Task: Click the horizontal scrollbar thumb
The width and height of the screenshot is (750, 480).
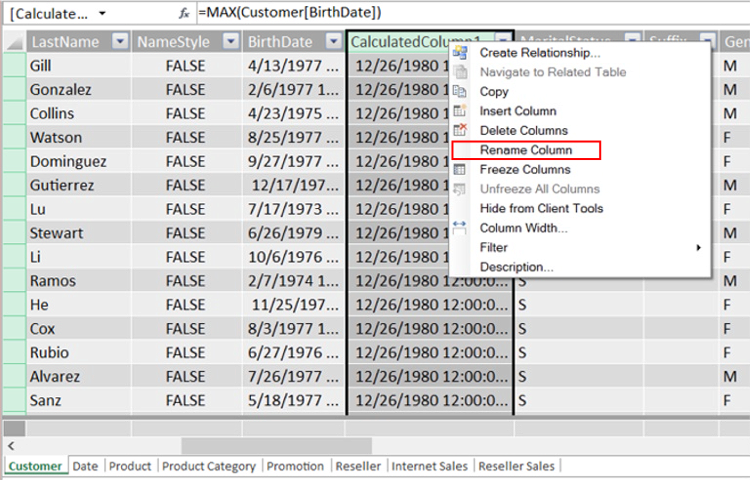Action: (276, 446)
